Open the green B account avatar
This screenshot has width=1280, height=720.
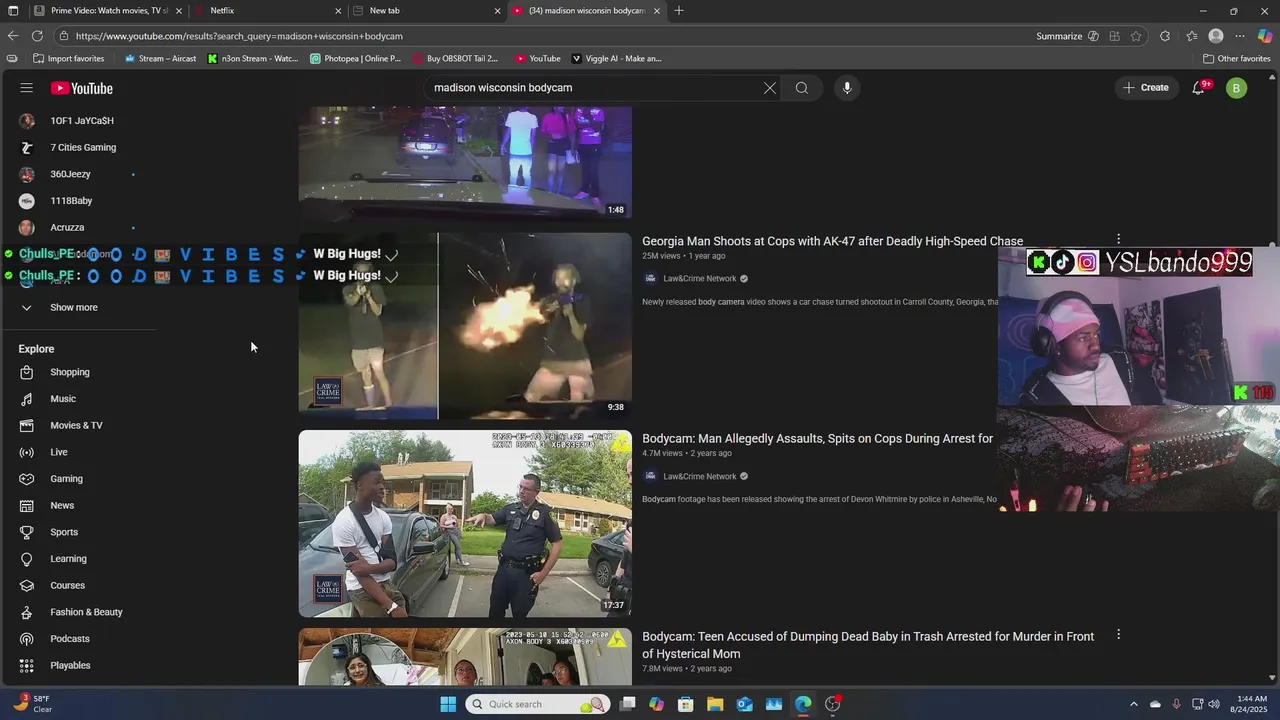point(1236,88)
